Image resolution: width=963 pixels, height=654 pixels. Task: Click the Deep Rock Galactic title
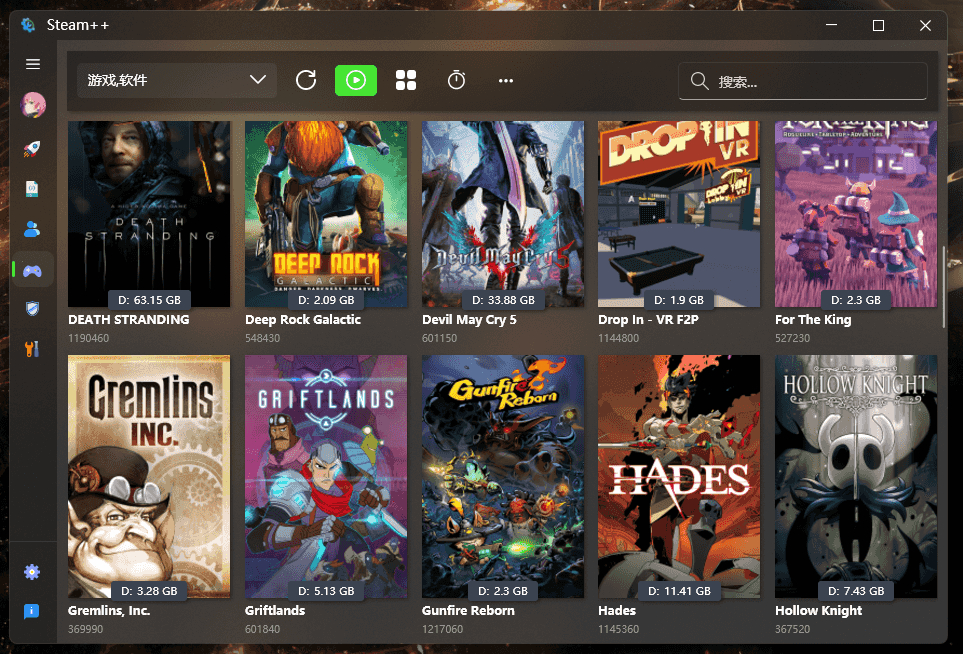click(303, 319)
